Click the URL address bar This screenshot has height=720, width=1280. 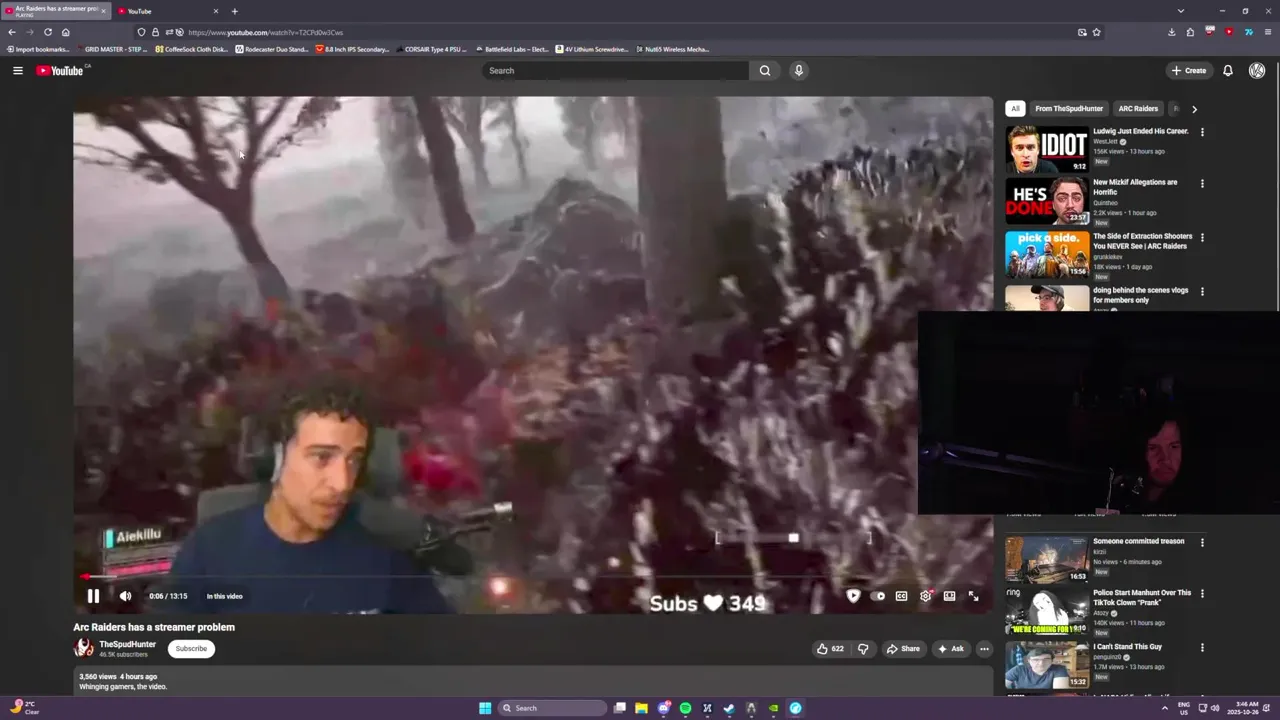[620, 32]
